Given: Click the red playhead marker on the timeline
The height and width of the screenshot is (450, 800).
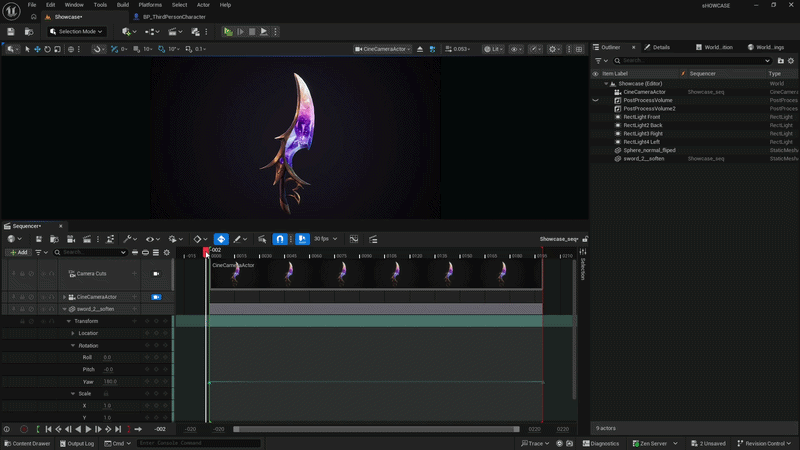Looking at the screenshot, I should (206, 252).
